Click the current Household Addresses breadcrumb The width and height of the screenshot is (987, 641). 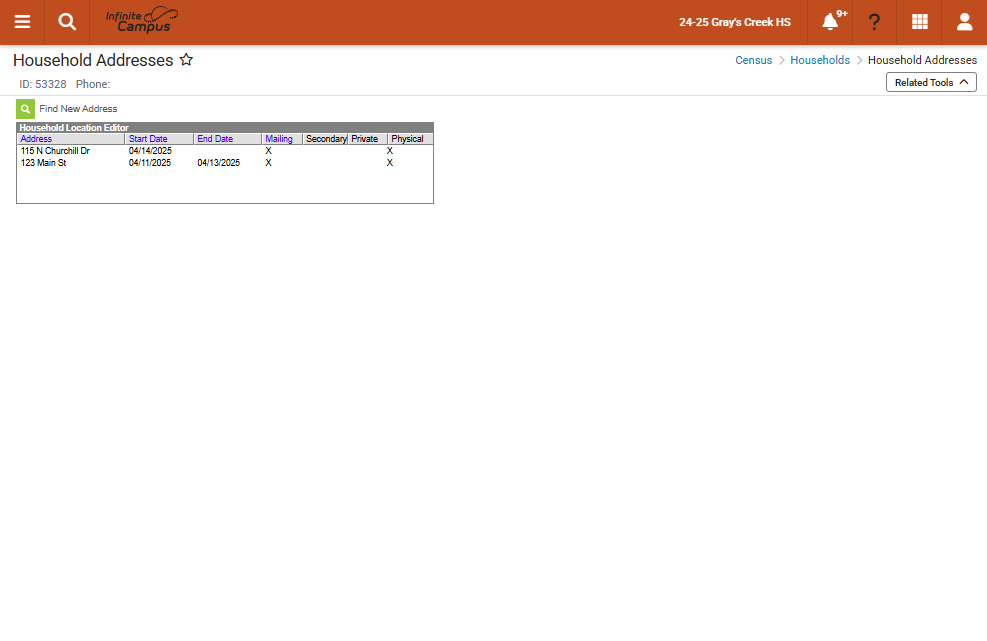pos(922,60)
